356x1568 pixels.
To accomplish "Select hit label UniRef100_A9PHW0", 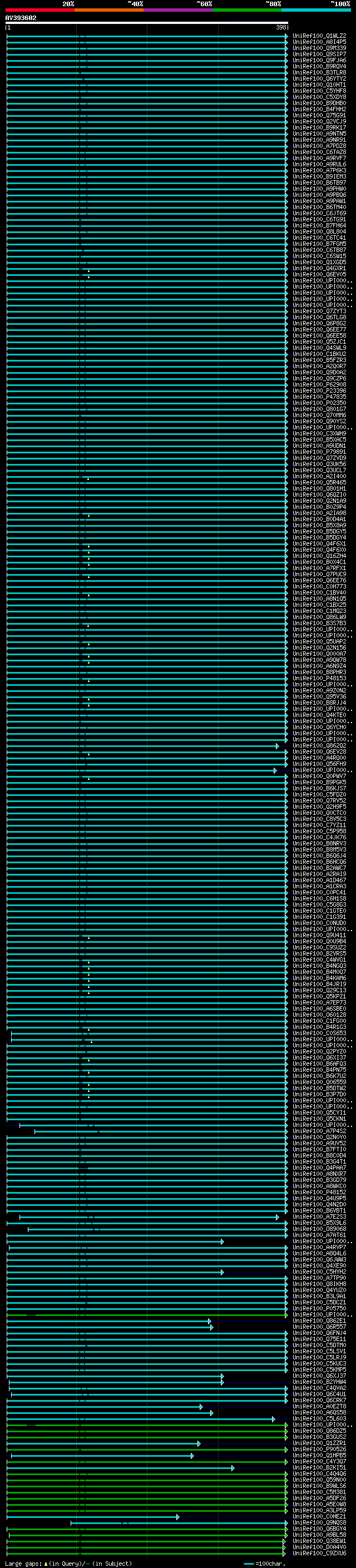I will (319, 189).
